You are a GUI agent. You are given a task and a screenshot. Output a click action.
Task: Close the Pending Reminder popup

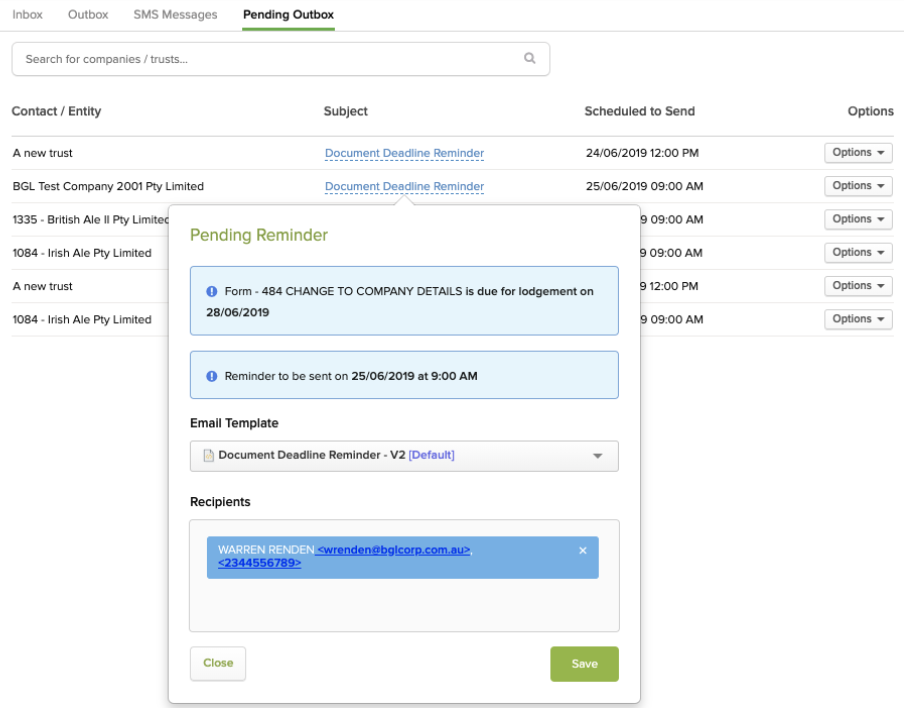pyautogui.click(x=218, y=663)
